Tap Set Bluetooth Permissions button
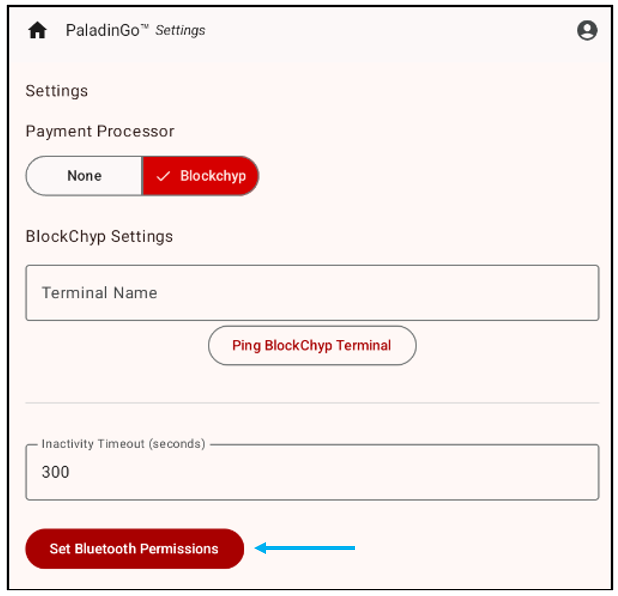618x596 pixels. click(134, 549)
